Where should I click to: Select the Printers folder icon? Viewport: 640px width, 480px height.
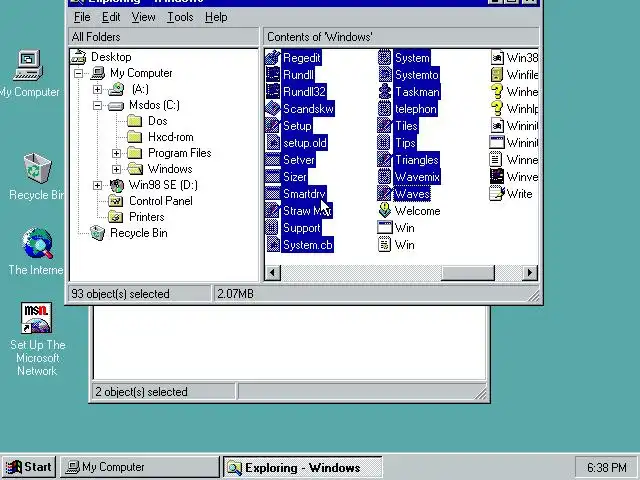(116, 217)
